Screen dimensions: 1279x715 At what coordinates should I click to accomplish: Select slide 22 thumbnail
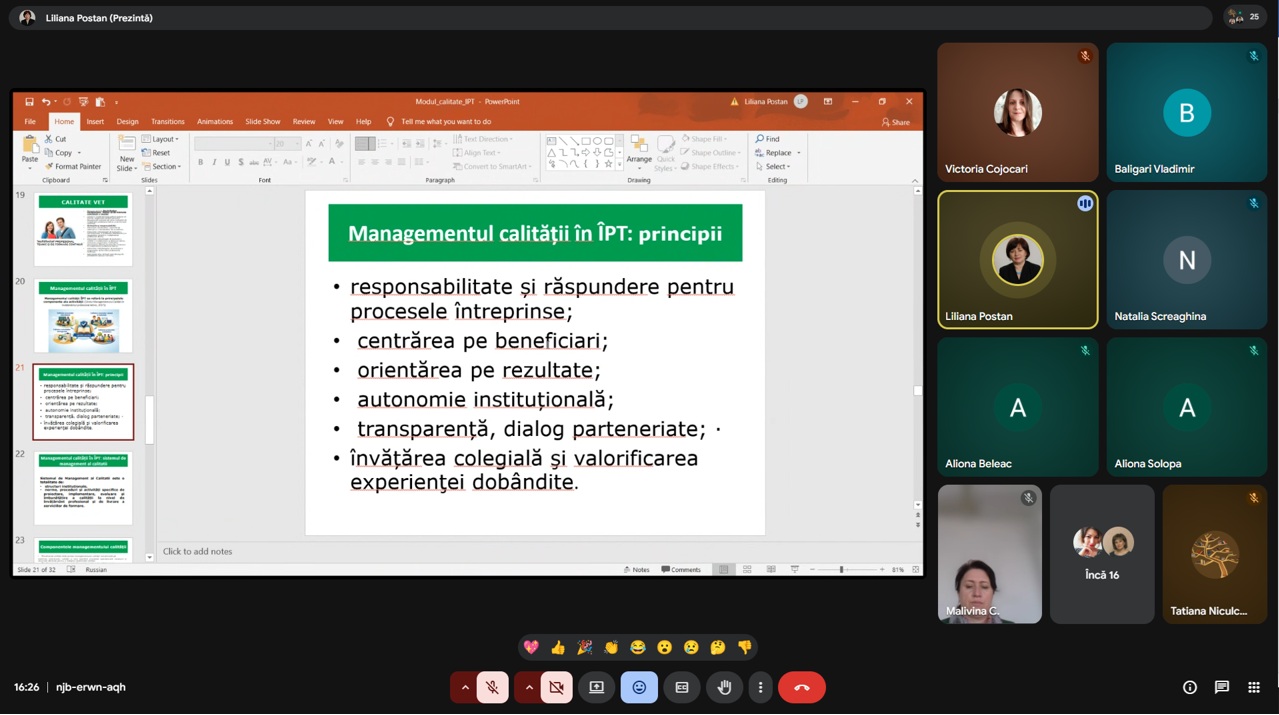coord(83,488)
